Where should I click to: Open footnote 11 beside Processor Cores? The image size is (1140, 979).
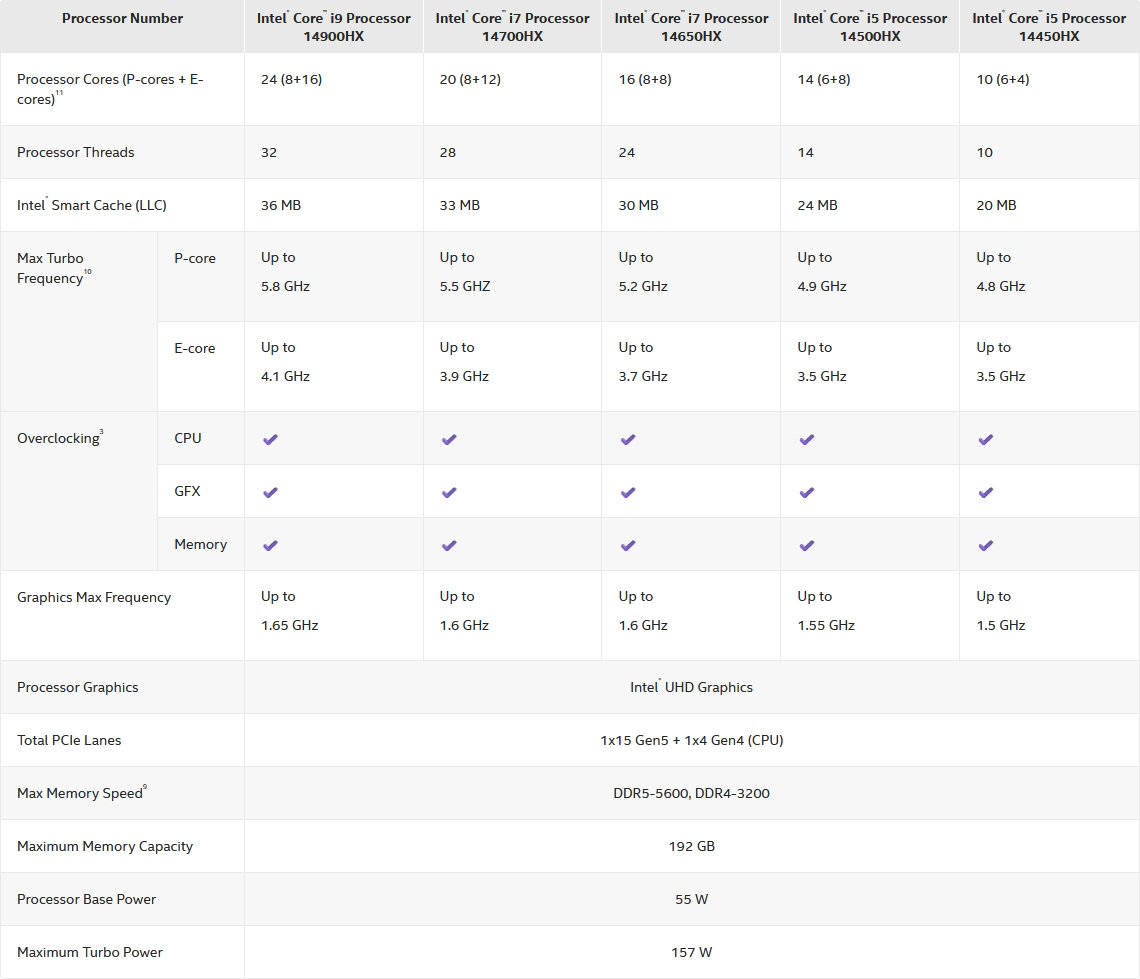pos(60,94)
